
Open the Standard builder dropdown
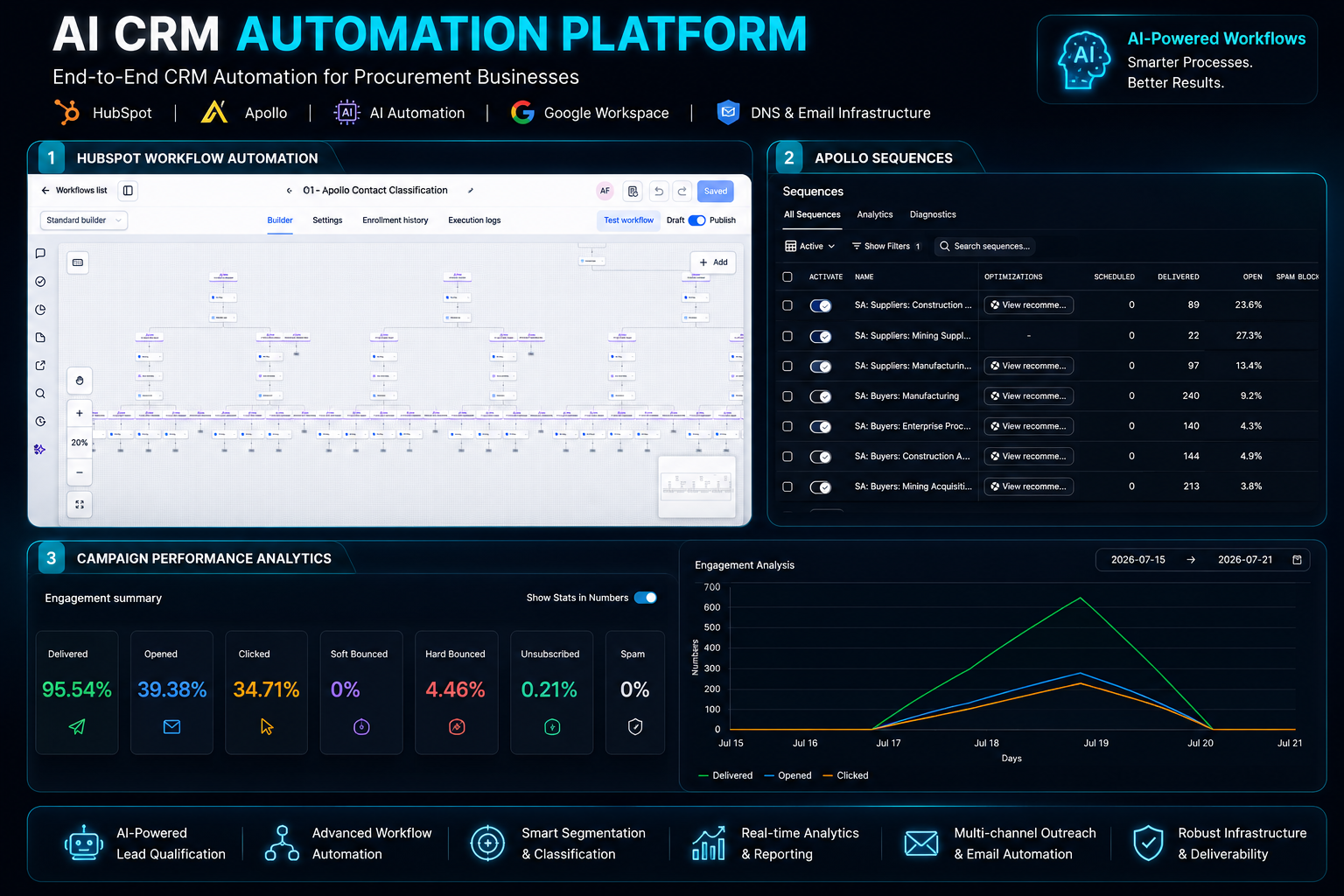click(84, 220)
